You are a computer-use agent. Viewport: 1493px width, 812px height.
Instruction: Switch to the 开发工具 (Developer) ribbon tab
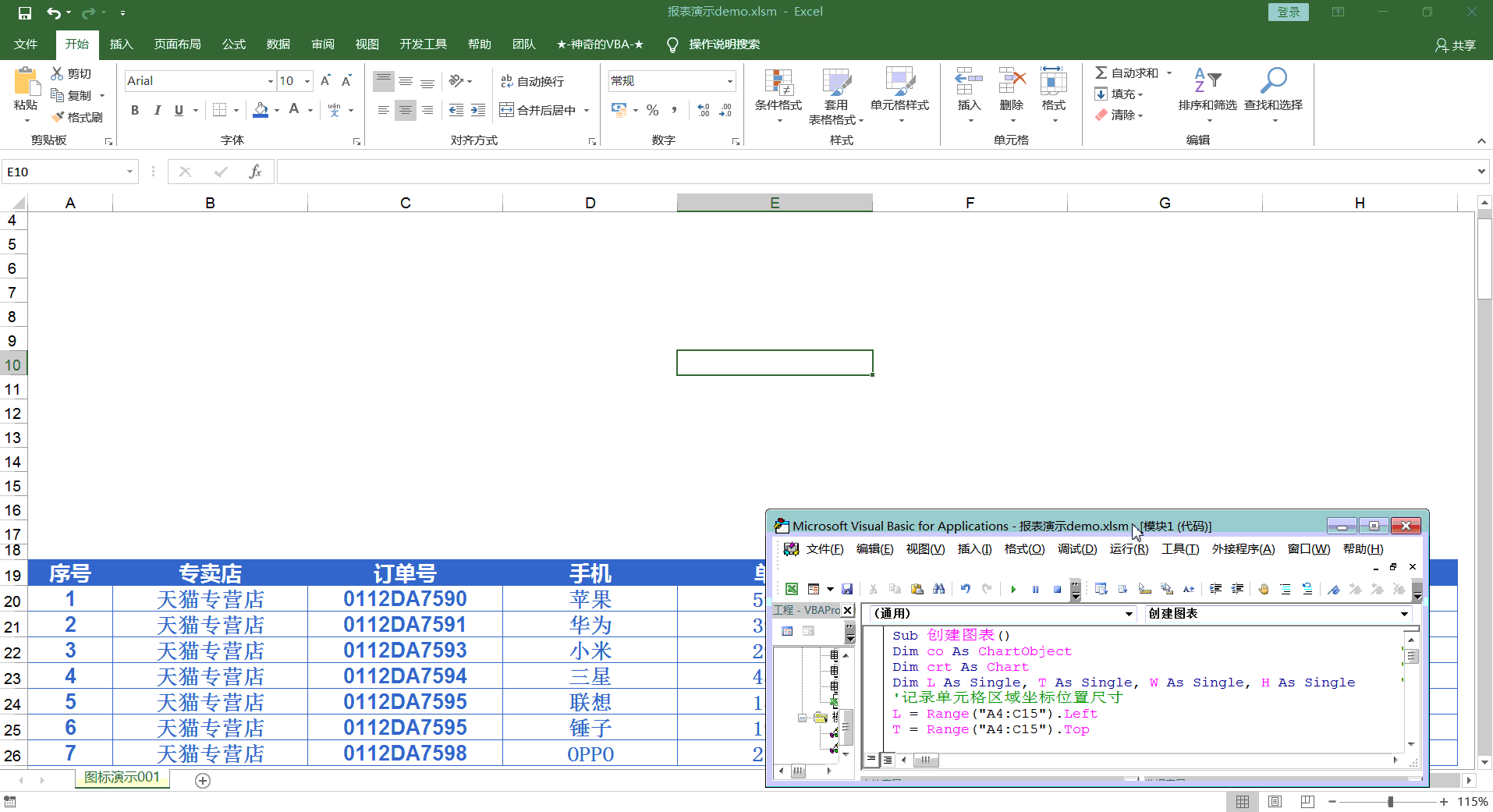423,44
